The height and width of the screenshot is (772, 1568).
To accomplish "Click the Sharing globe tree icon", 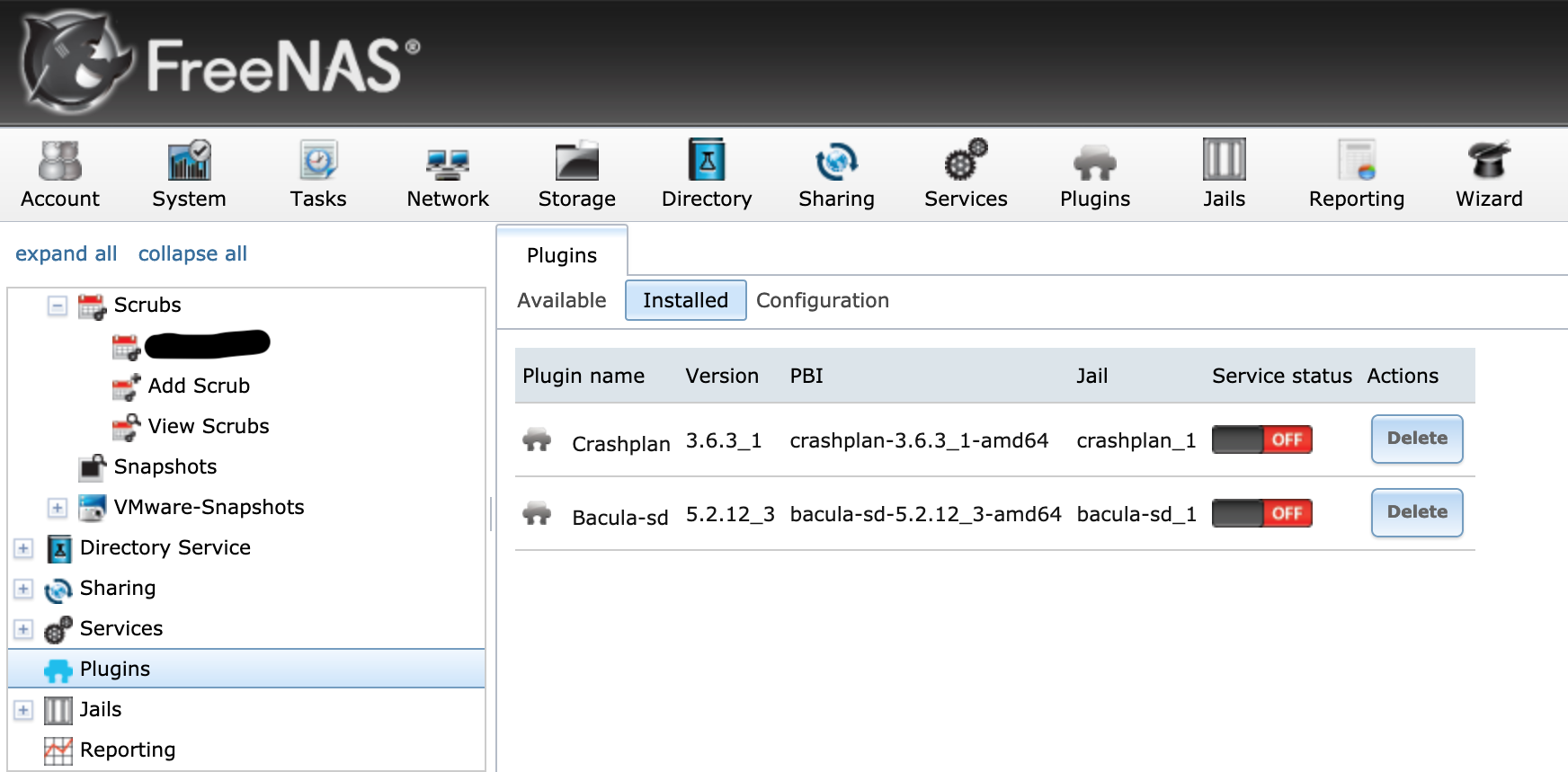I will coord(58,590).
